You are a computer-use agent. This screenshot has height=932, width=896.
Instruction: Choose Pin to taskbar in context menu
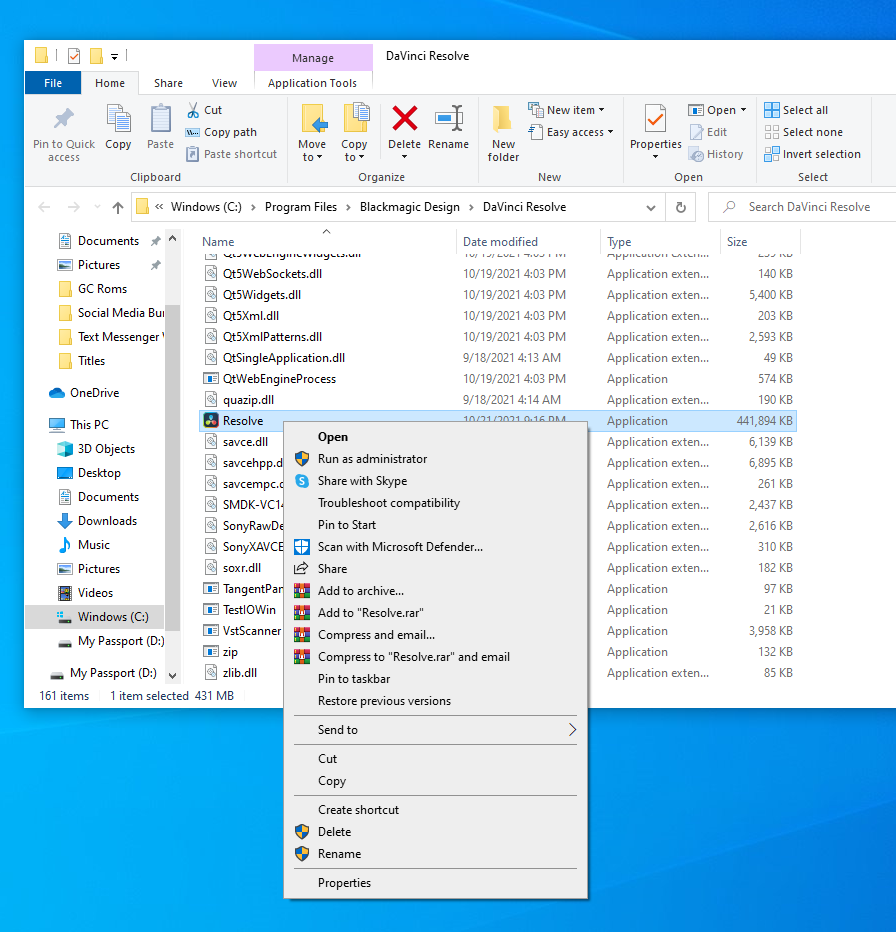click(435, 679)
